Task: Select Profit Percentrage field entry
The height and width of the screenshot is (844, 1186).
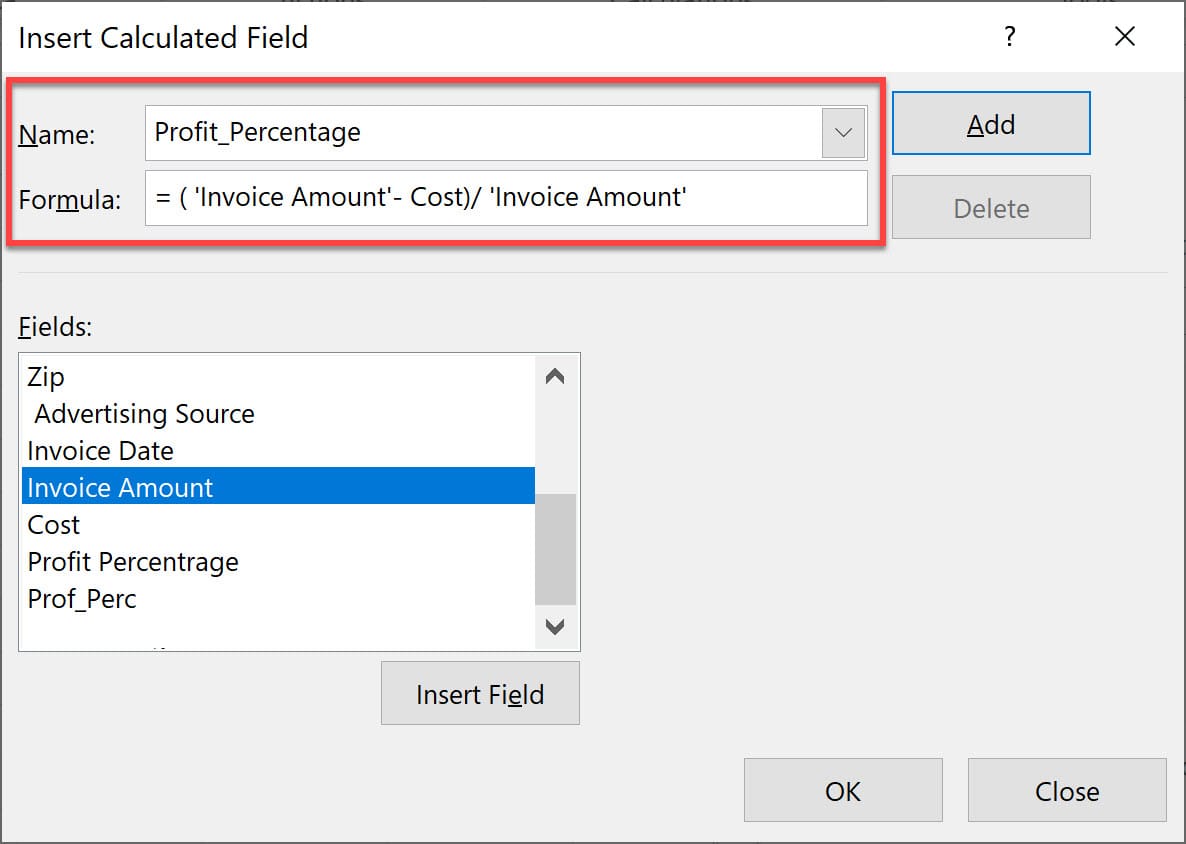Action: point(133,562)
